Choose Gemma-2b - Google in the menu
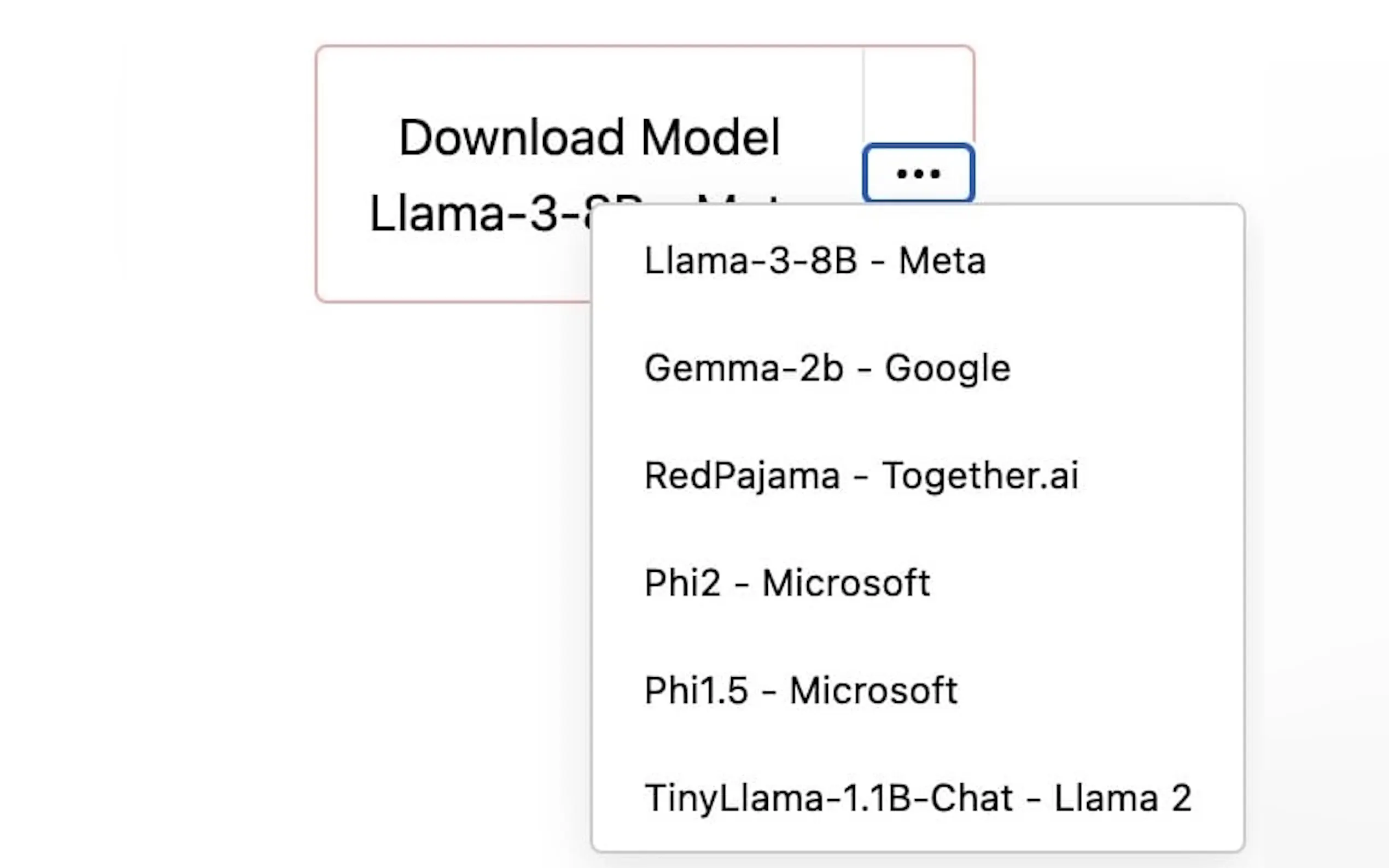 827,368
